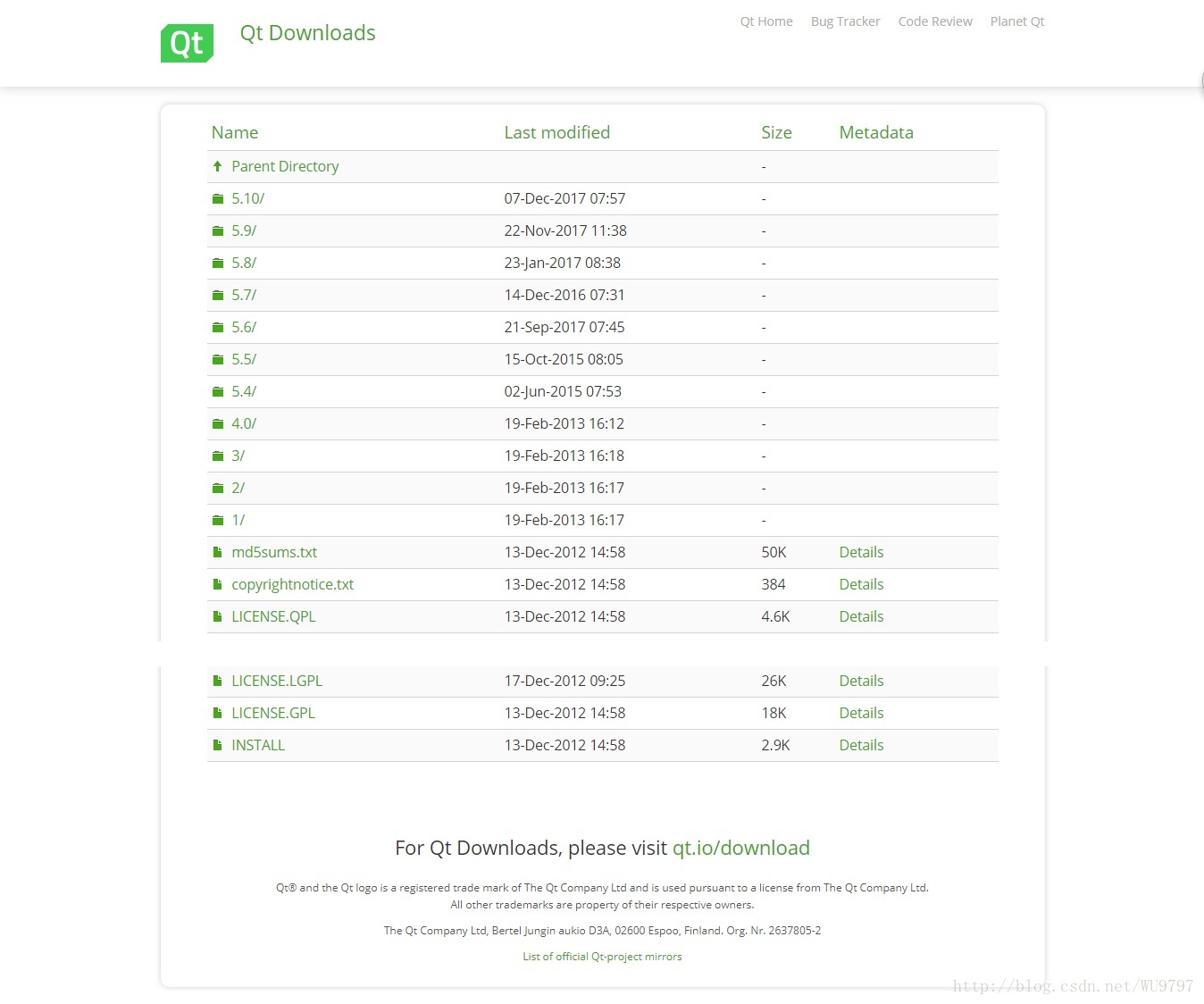The height and width of the screenshot is (1004, 1204).
Task: Click the Name column header
Action: click(235, 132)
